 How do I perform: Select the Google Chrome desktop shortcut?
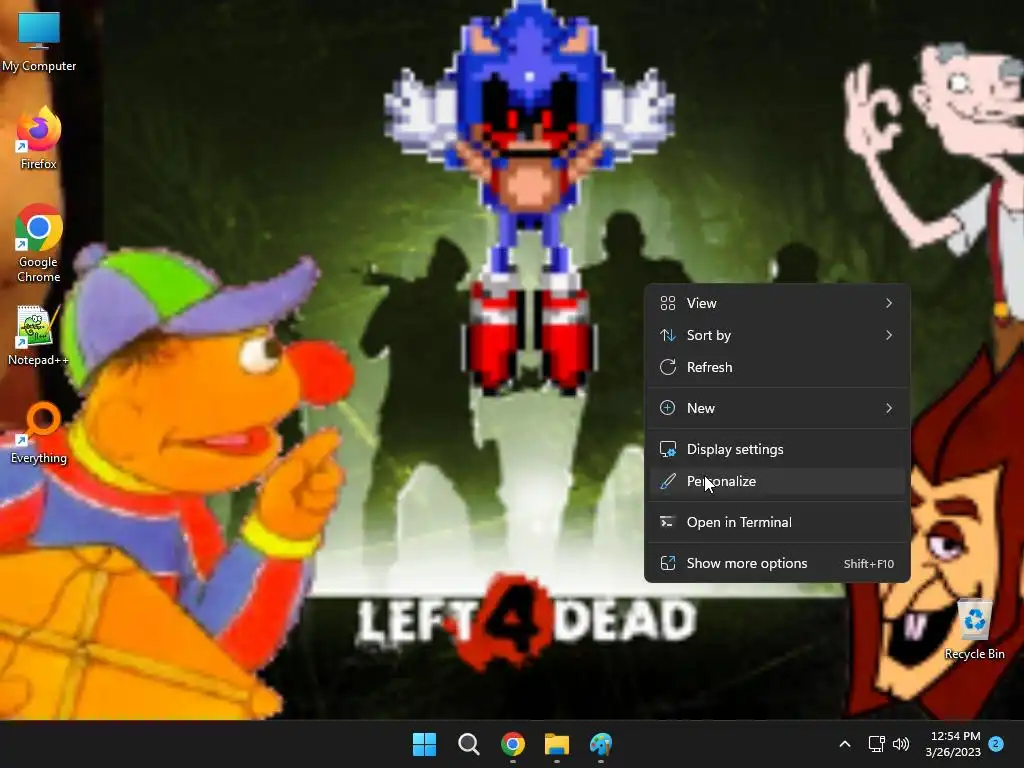39,244
